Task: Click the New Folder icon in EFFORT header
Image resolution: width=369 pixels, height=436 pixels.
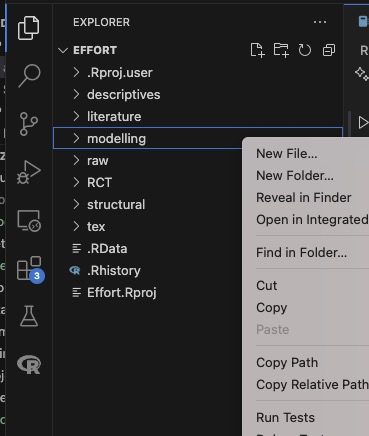Action: (281, 50)
